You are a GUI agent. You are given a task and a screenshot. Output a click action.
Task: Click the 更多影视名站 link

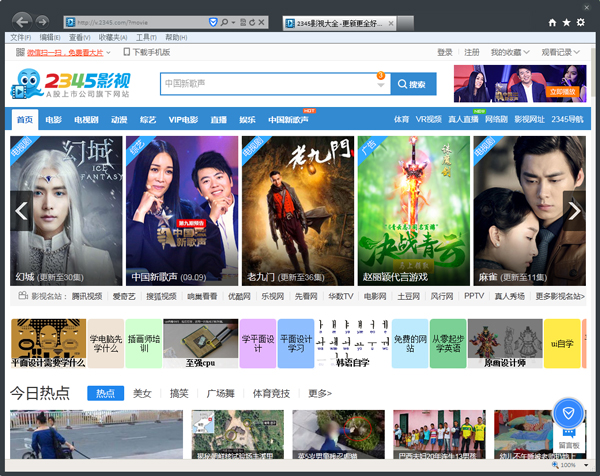click(x=560, y=296)
